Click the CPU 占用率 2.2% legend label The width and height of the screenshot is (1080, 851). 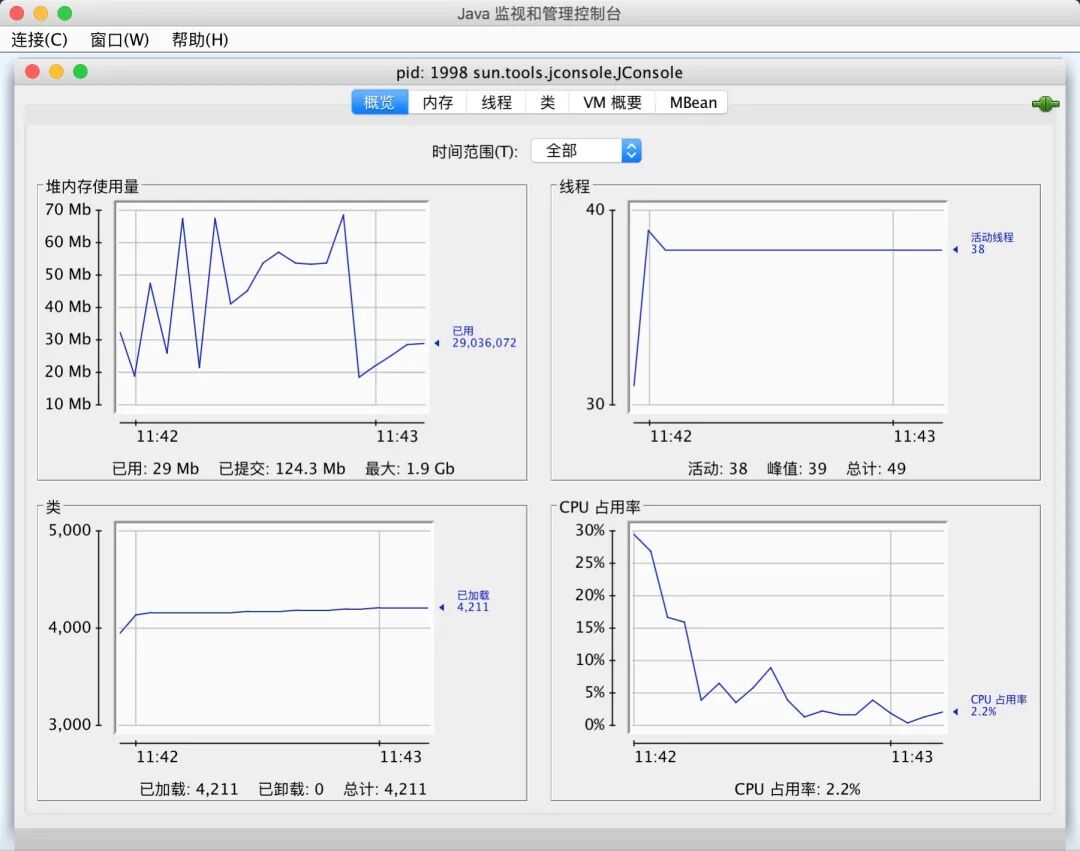pos(998,705)
